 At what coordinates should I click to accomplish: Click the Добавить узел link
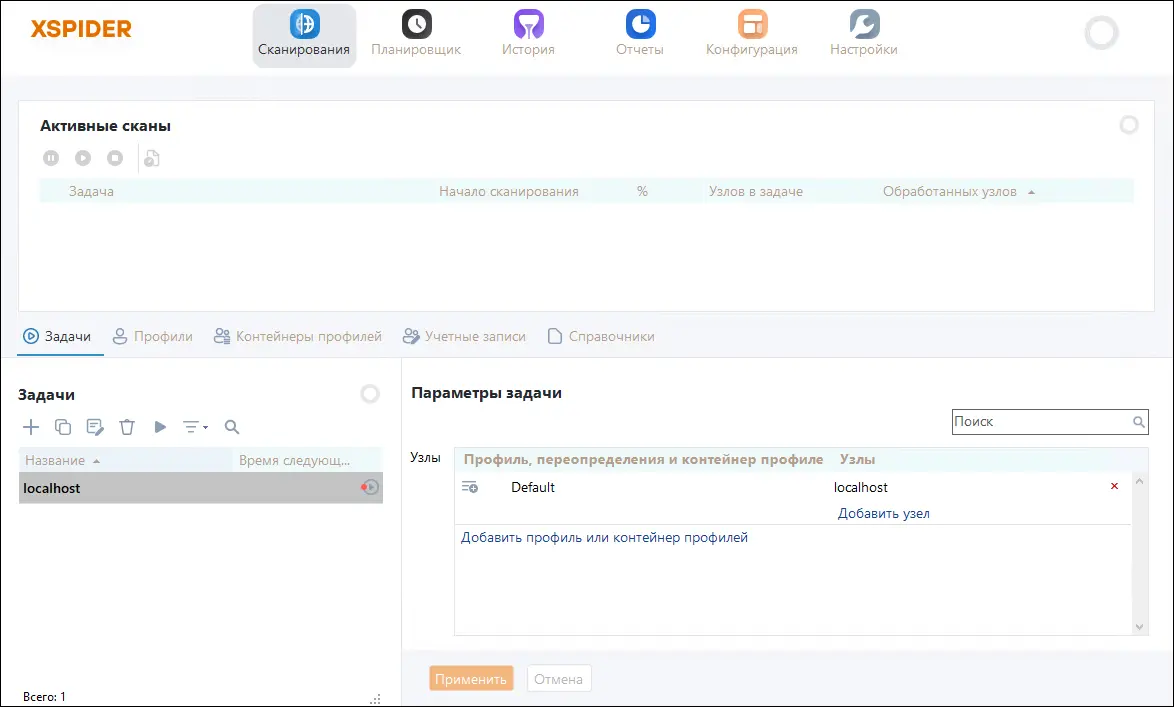(883, 514)
